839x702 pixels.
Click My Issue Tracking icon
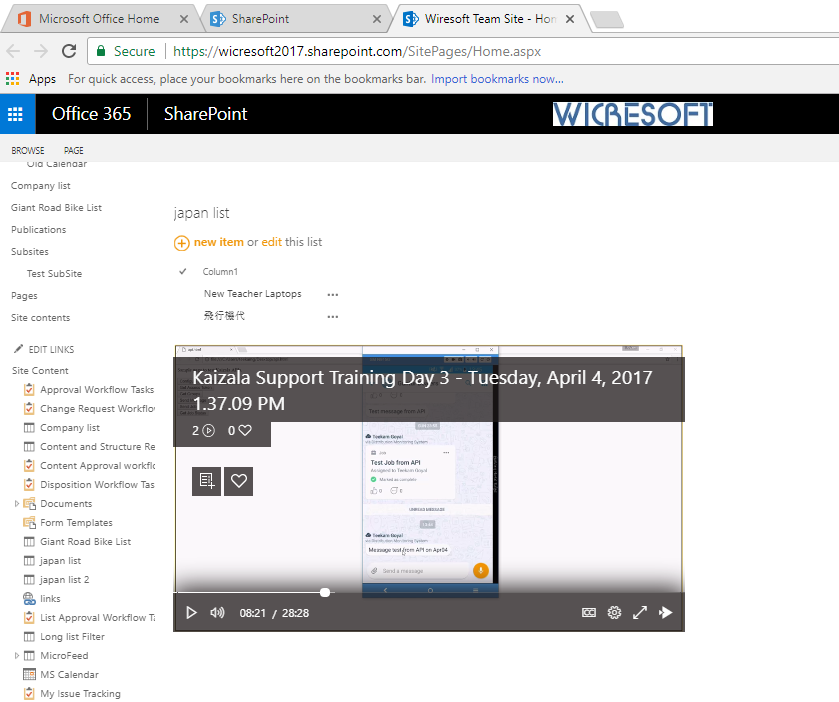[x=29, y=693]
